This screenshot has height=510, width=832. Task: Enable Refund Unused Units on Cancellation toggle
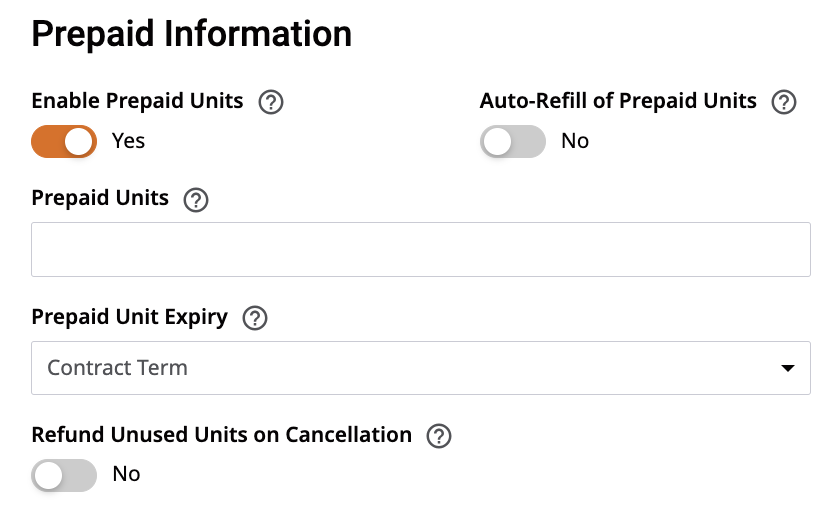click(64, 475)
